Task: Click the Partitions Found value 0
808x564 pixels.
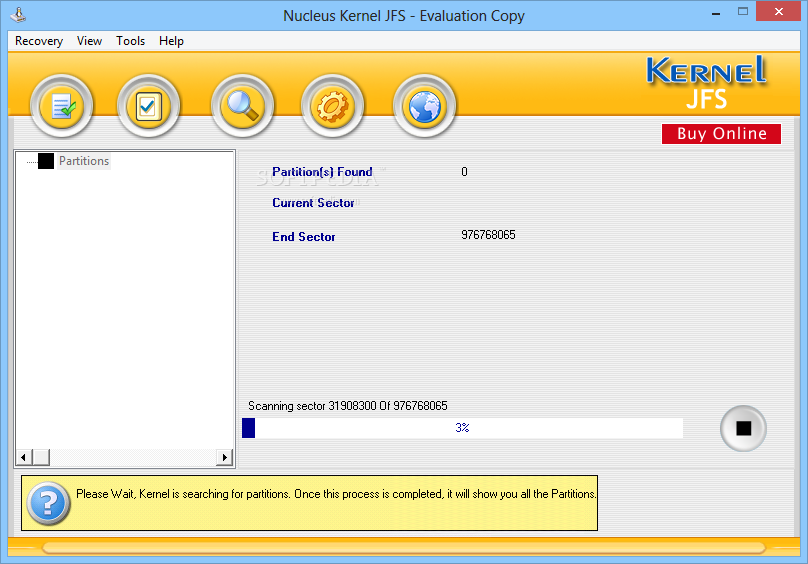Action: click(464, 172)
